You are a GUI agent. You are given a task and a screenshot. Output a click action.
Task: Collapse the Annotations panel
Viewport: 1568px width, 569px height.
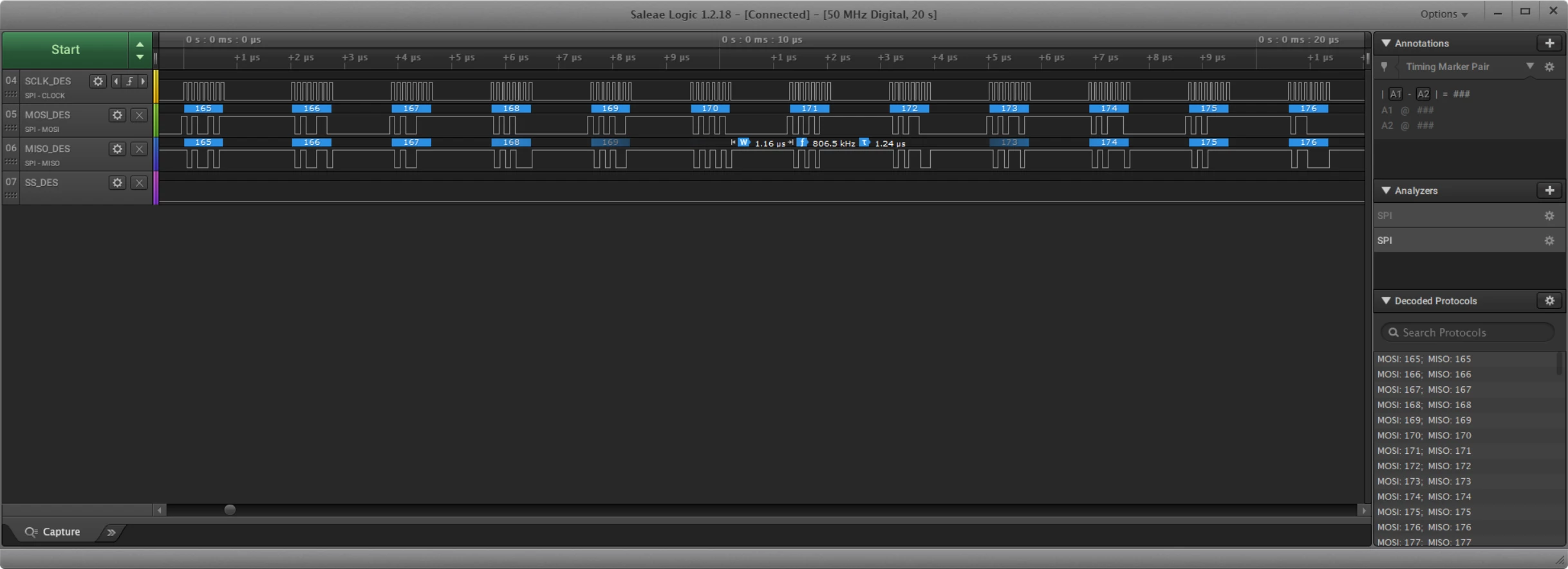point(1386,43)
